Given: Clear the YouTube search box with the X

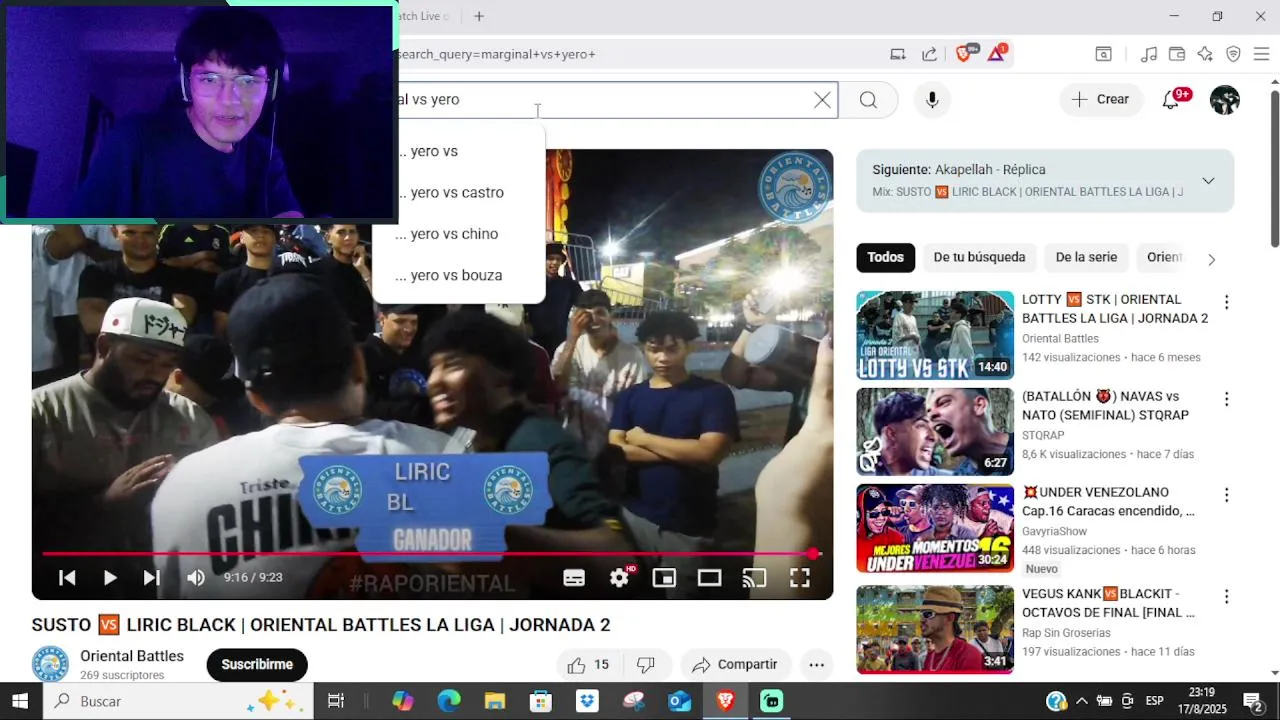Looking at the screenshot, I should click(x=822, y=100).
